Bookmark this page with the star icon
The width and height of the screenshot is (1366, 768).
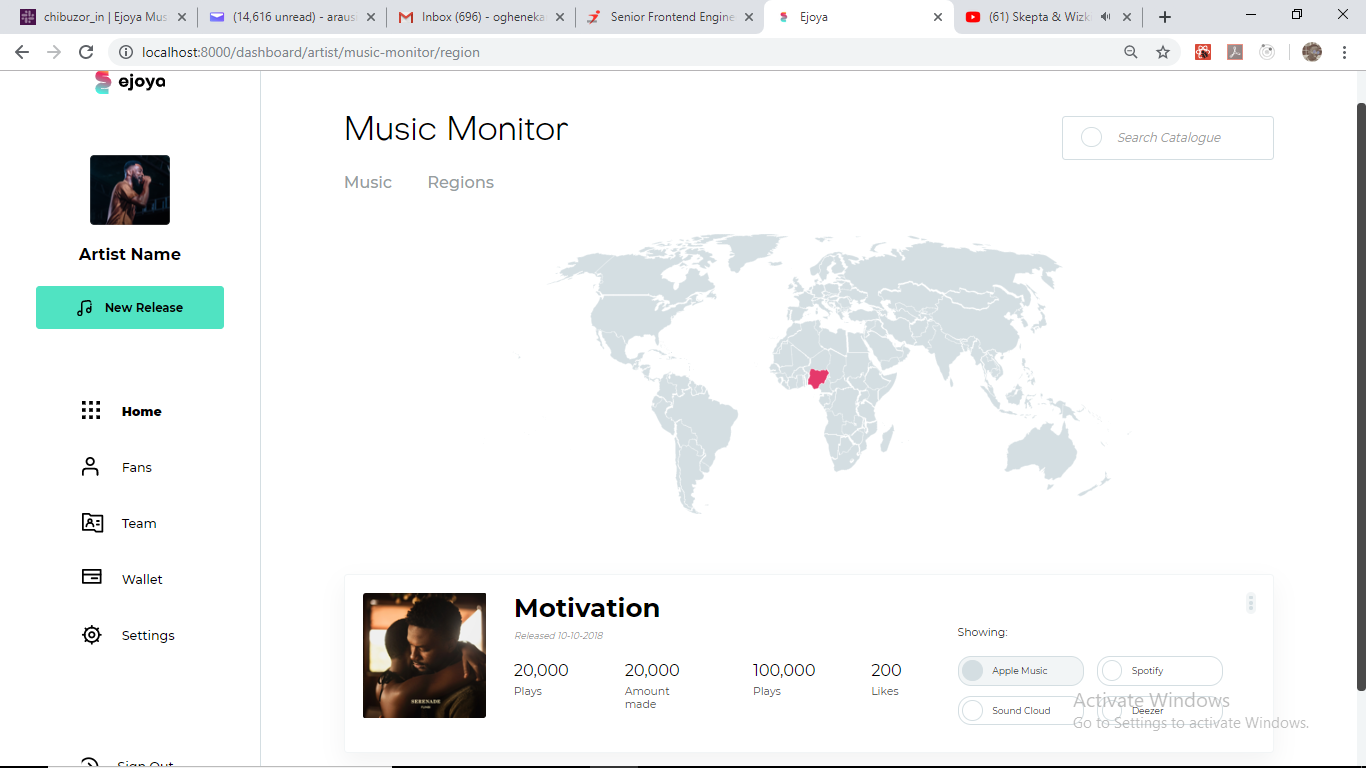1163,52
